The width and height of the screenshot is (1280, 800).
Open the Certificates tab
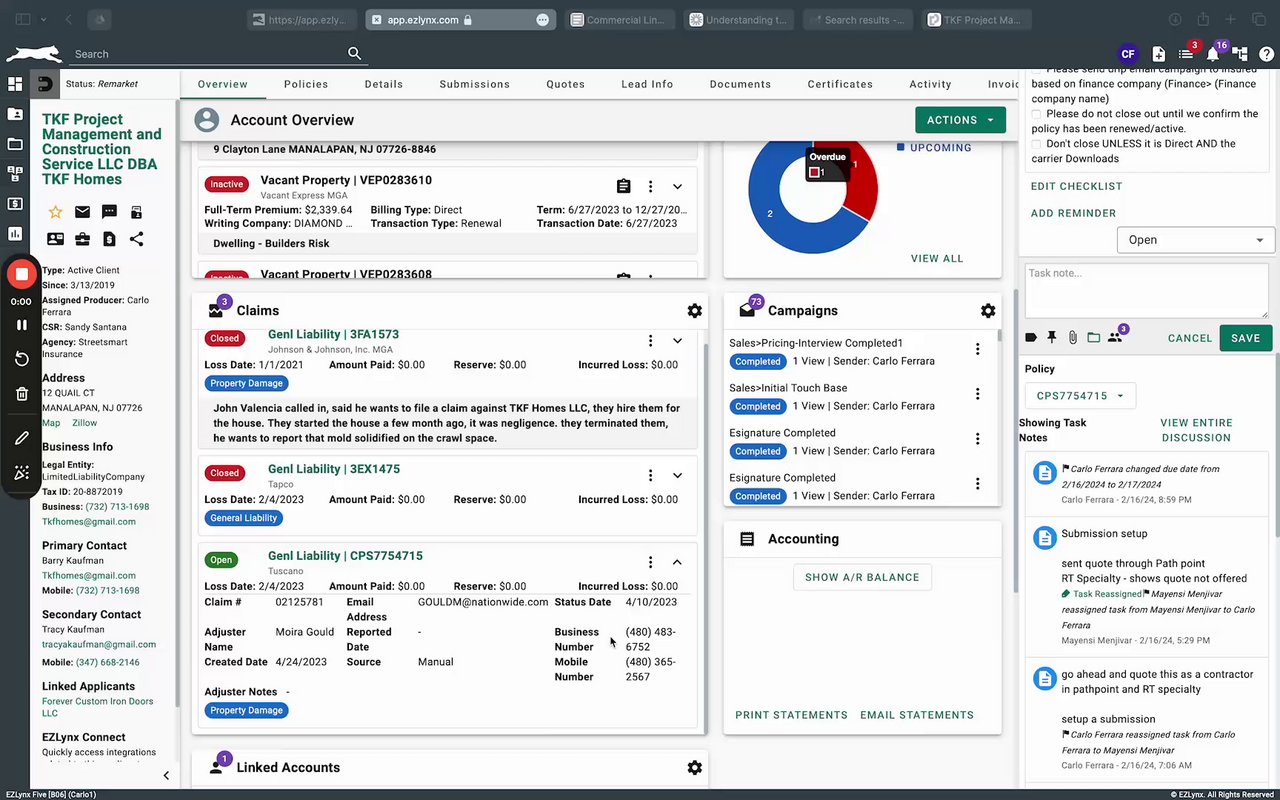click(840, 84)
